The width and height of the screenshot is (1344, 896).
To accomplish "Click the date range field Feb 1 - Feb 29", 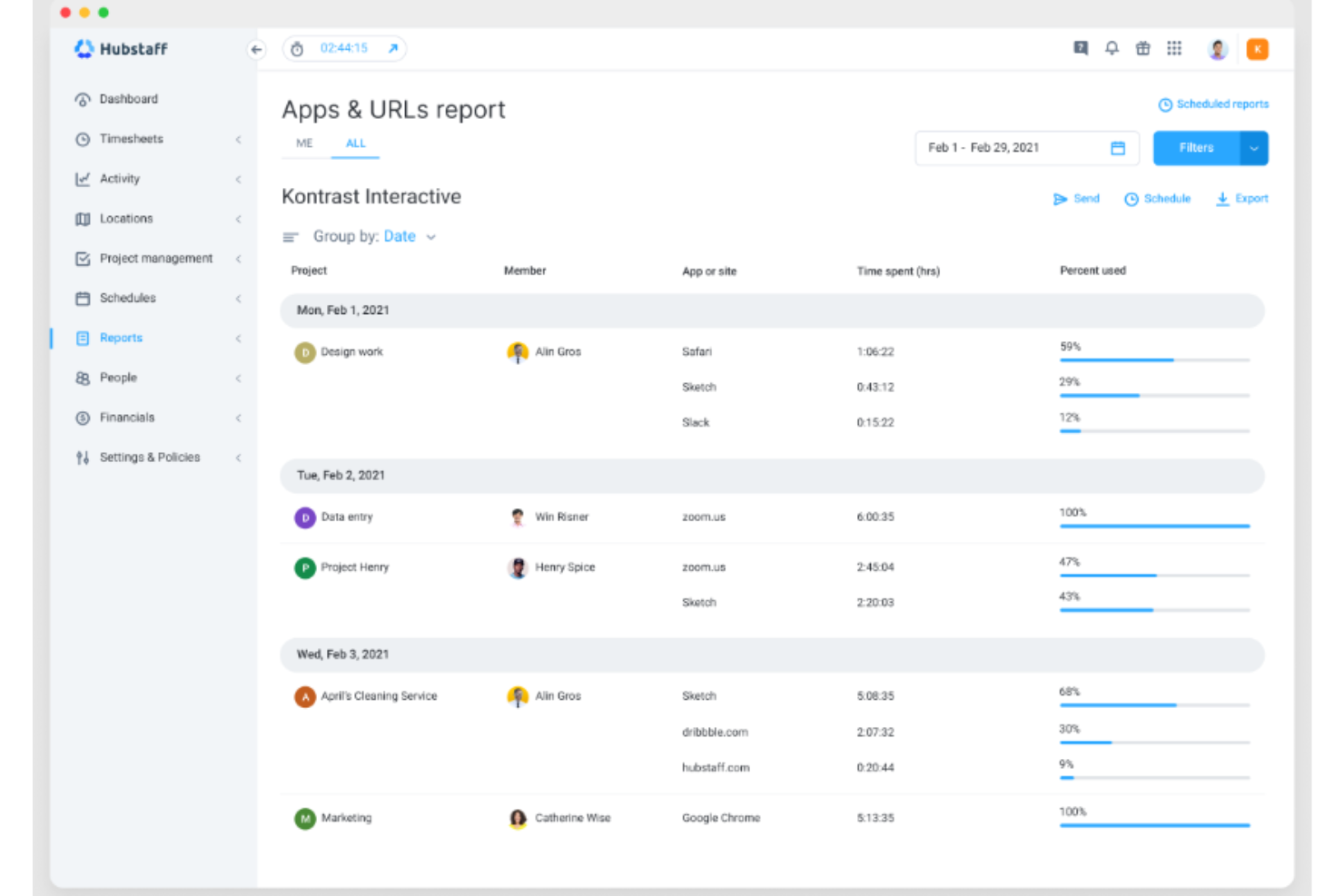I will tap(1026, 148).
